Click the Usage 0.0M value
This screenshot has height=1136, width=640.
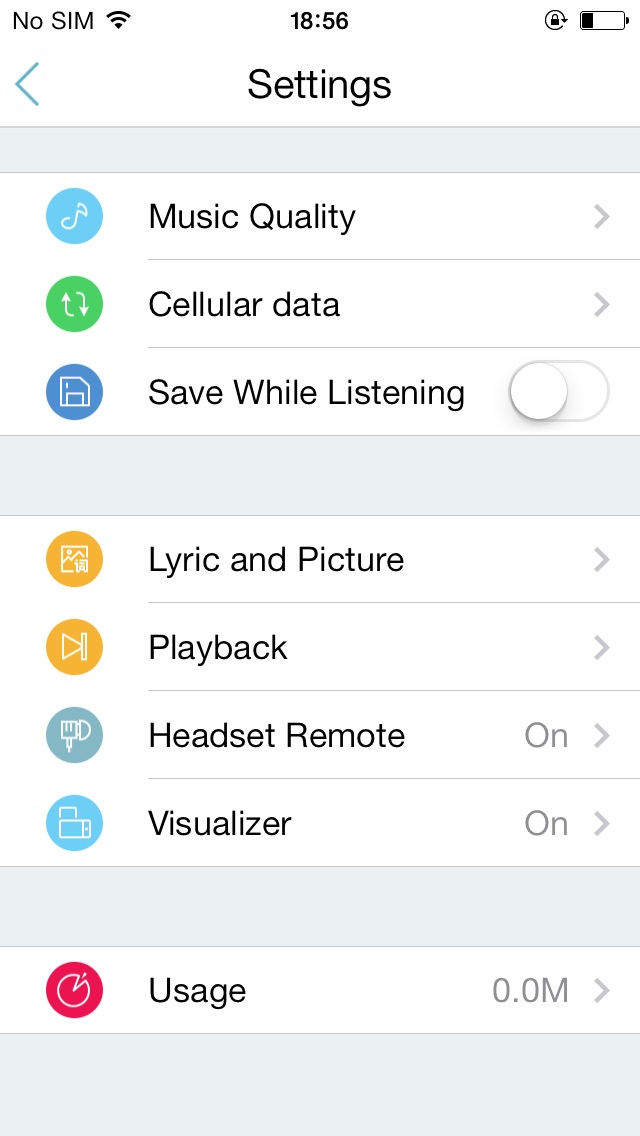pos(530,991)
